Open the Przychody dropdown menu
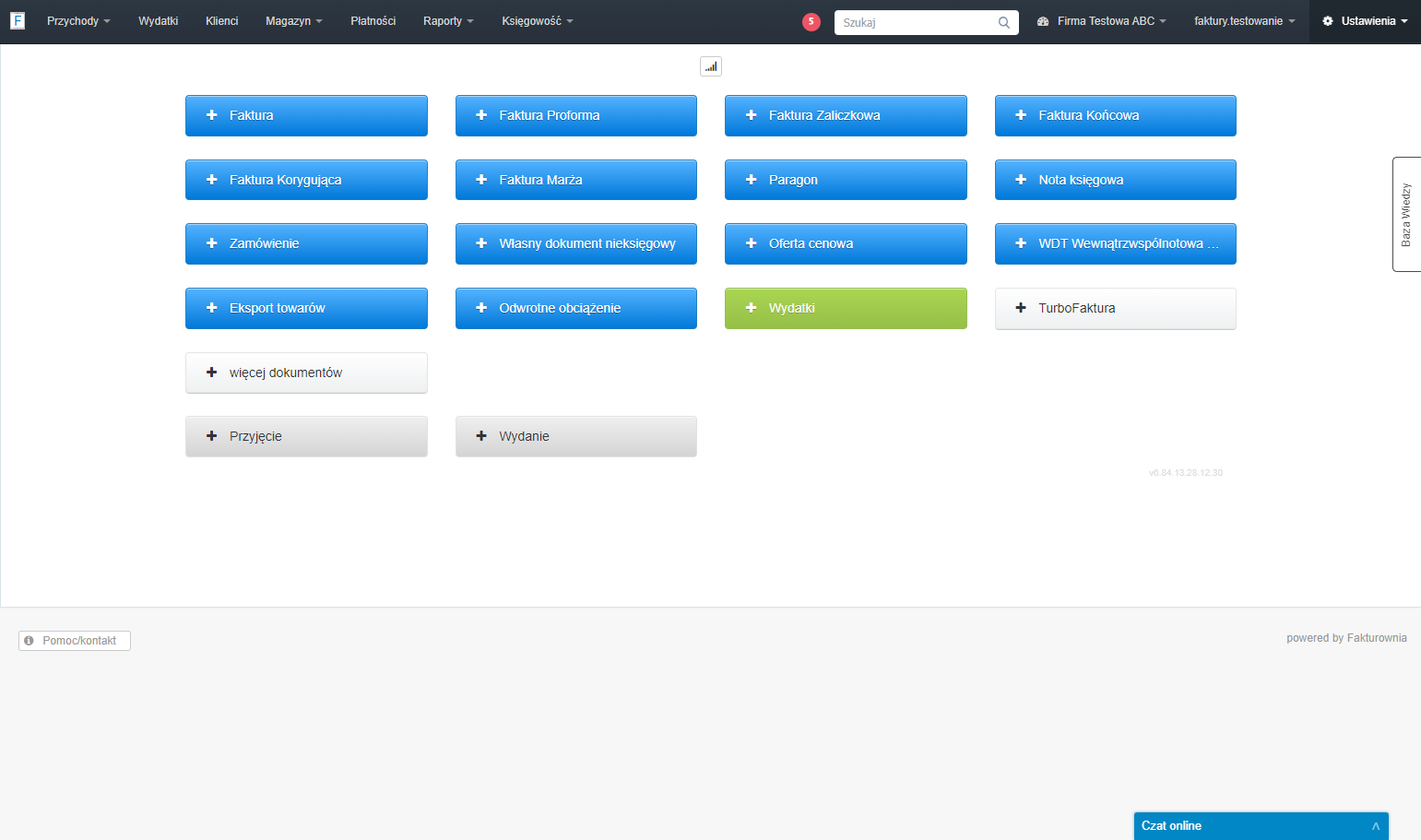 click(x=78, y=21)
